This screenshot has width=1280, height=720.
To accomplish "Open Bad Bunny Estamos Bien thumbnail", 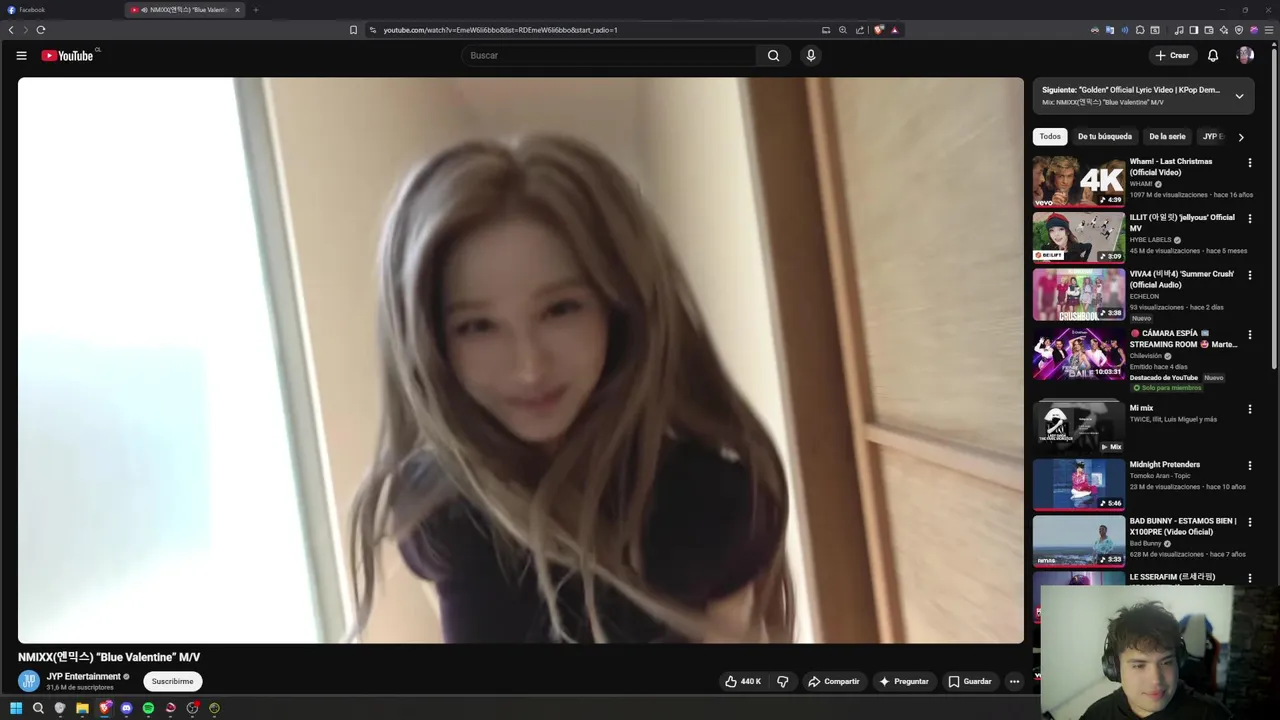I will tap(1079, 540).
